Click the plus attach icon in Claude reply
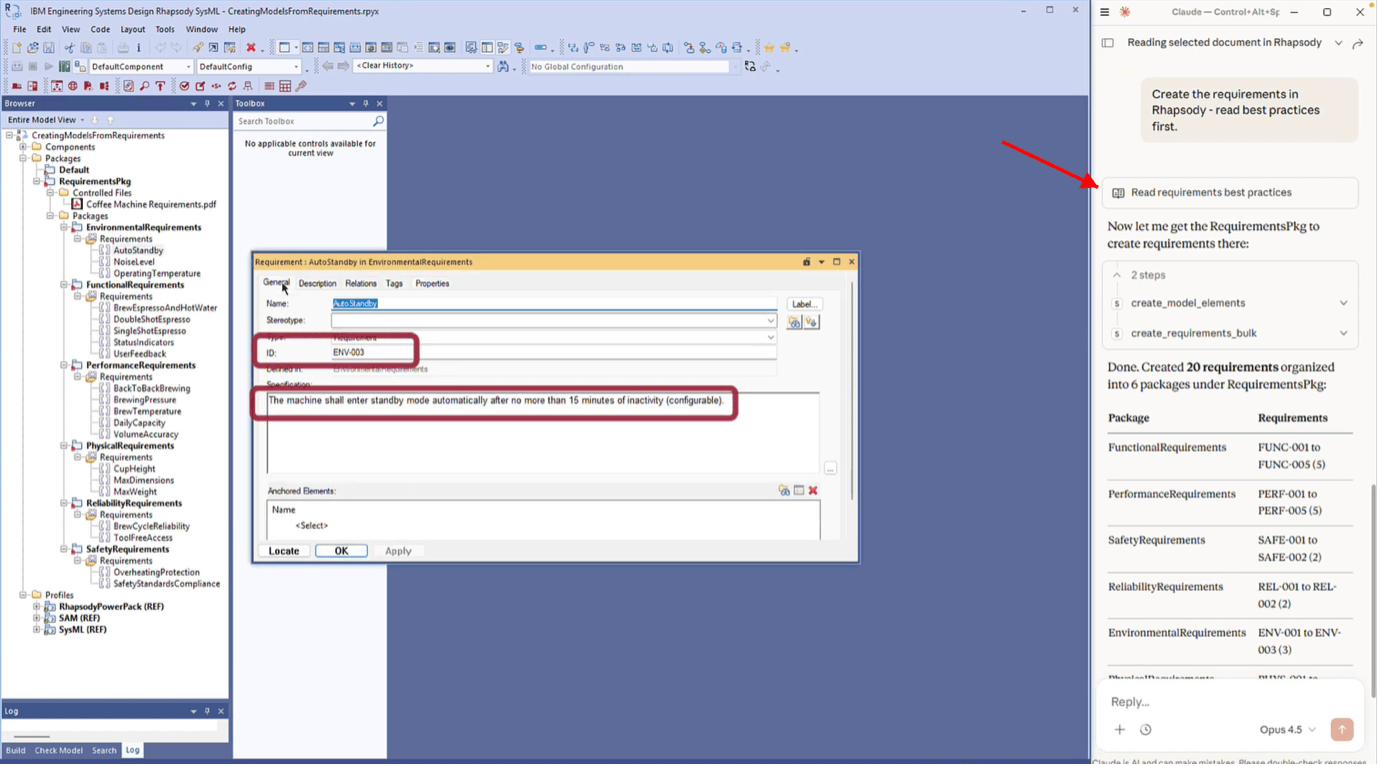Screen dimensions: 1381x766 click(1119, 730)
